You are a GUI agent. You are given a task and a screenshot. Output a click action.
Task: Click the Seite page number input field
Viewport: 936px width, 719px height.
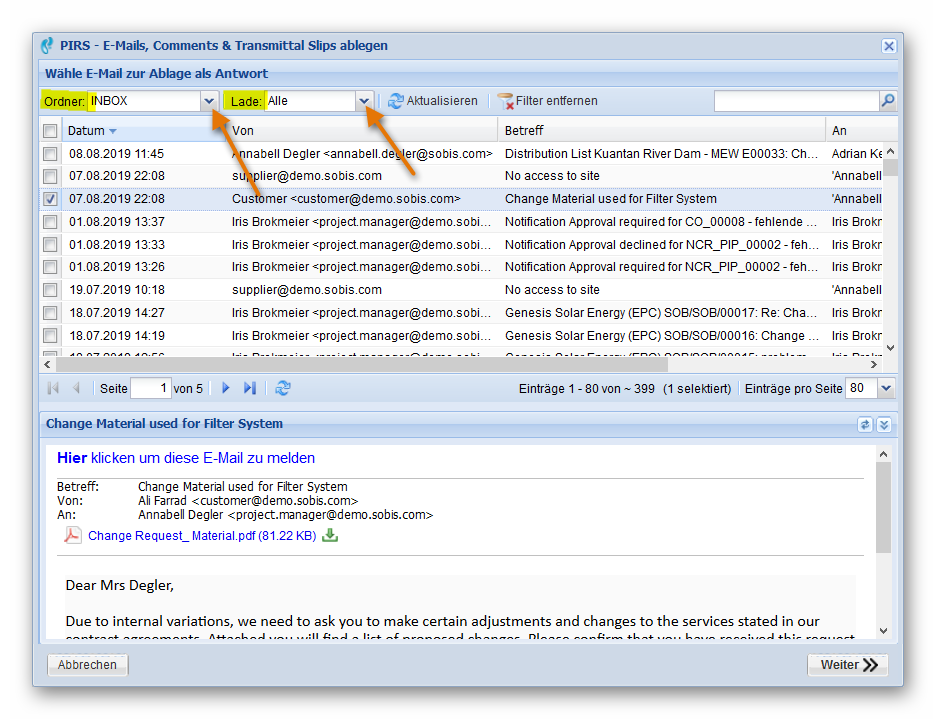pyautogui.click(x=151, y=388)
